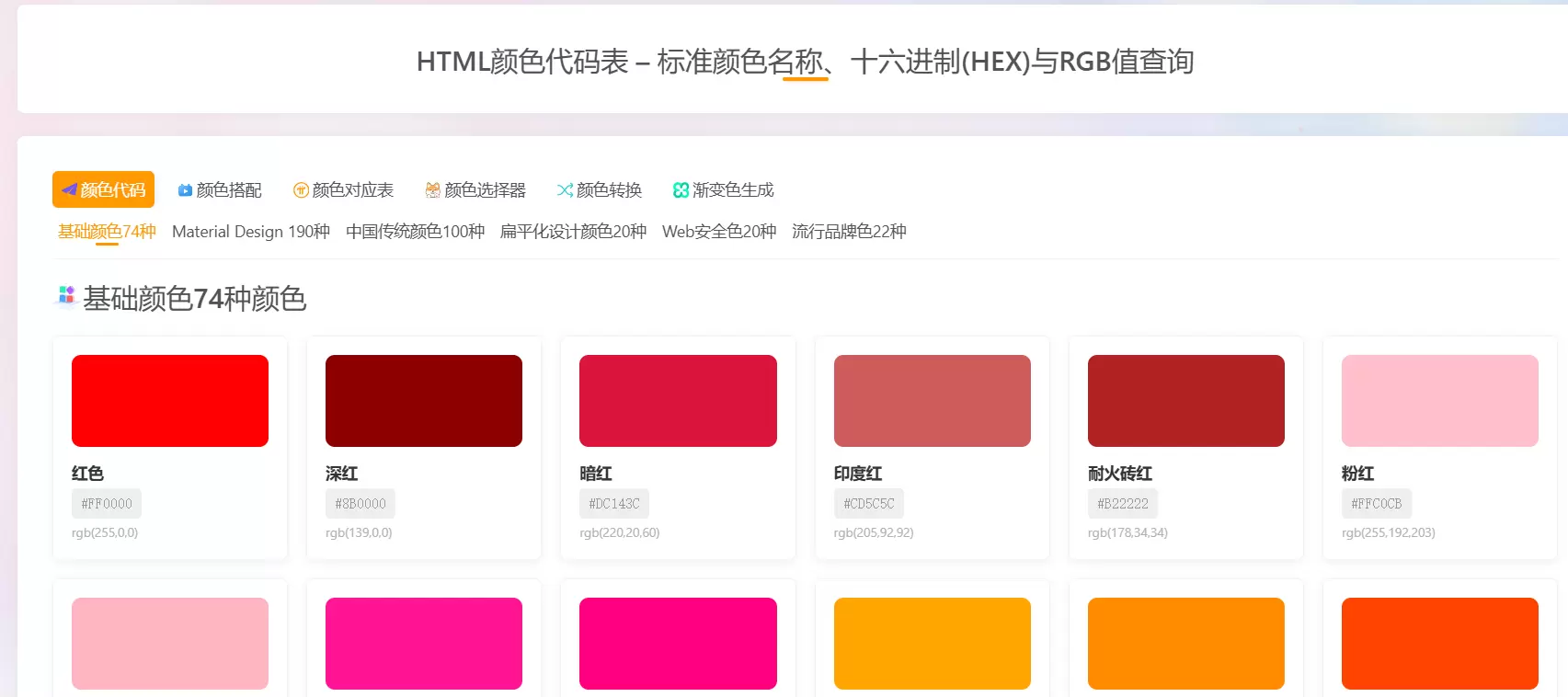The height and width of the screenshot is (697, 1568).
Task: Copy hex code #FF0000
Action: [107, 504]
